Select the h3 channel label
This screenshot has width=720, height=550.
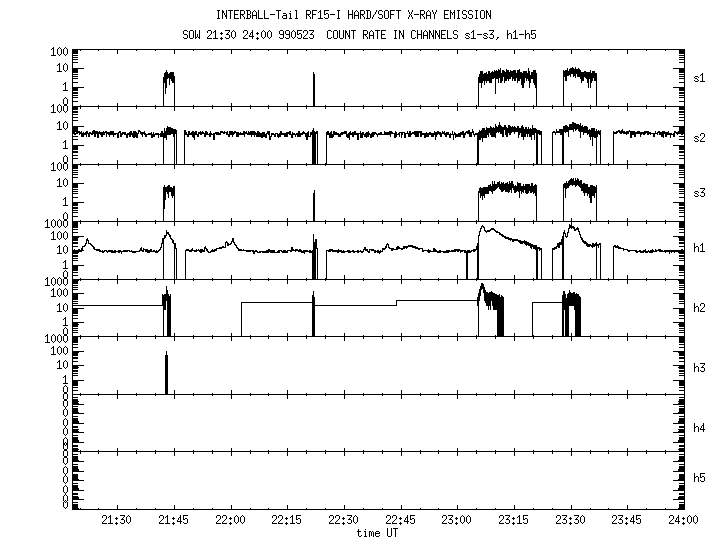(x=700, y=366)
